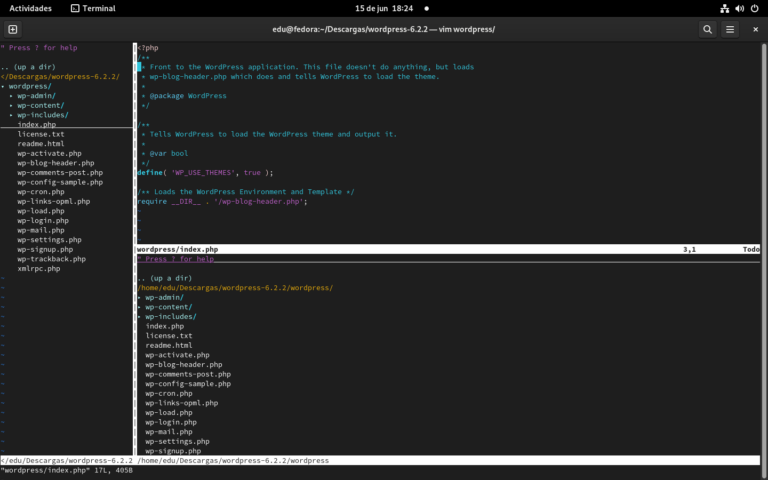Click the </Descargas/wordpress-6.2.2/ path in left tree

coord(60,76)
